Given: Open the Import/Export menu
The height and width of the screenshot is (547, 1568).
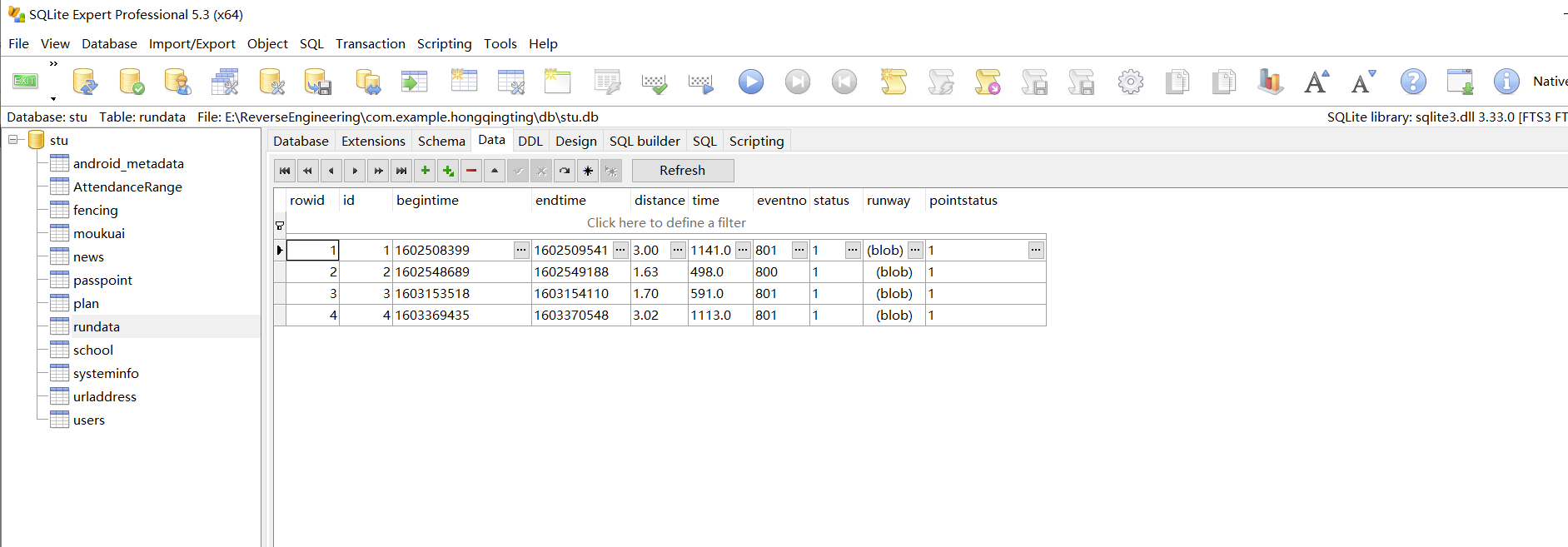Looking at the screenshot, I should (x=192, y=44).
